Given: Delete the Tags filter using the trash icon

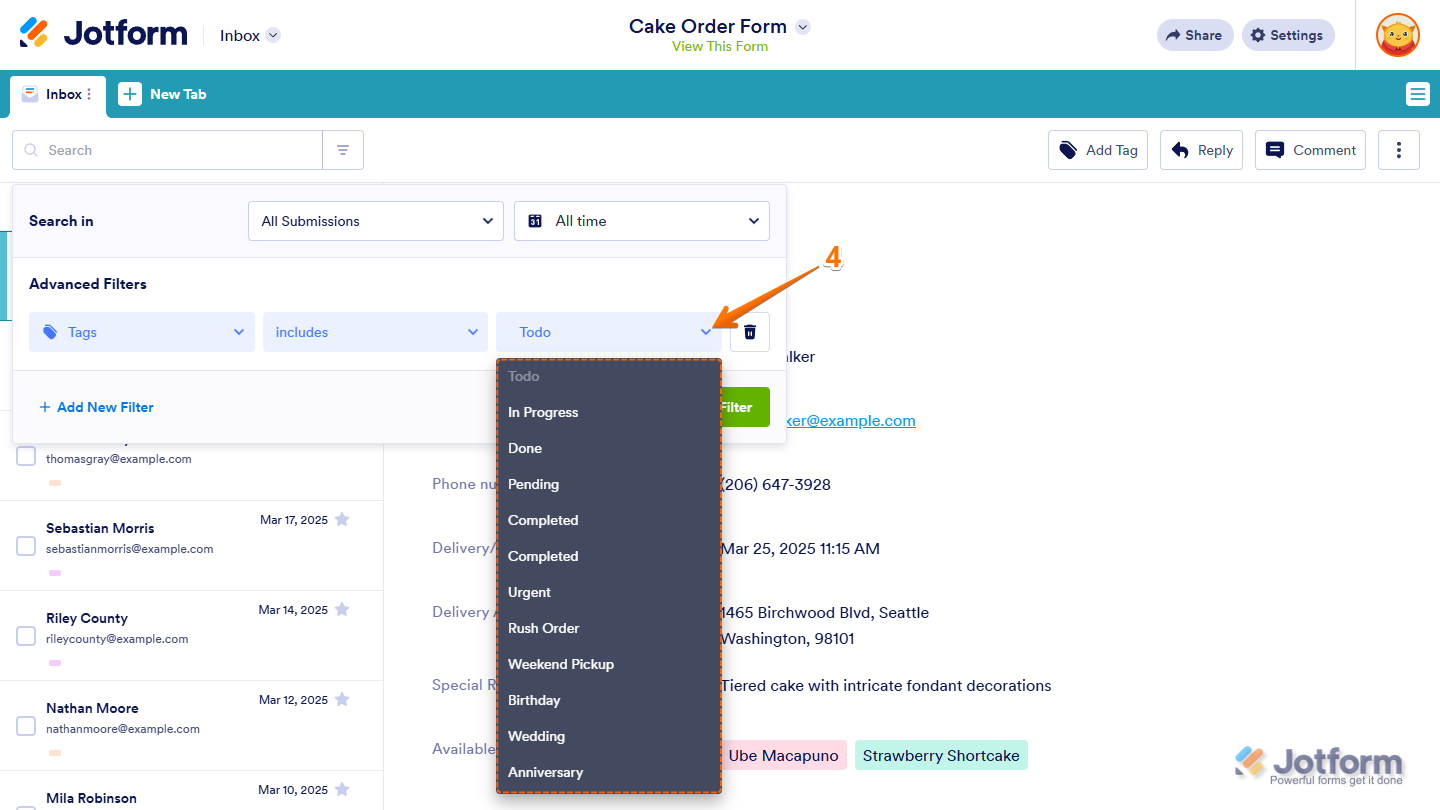Looking at the screenshot, I should [749, 331].
